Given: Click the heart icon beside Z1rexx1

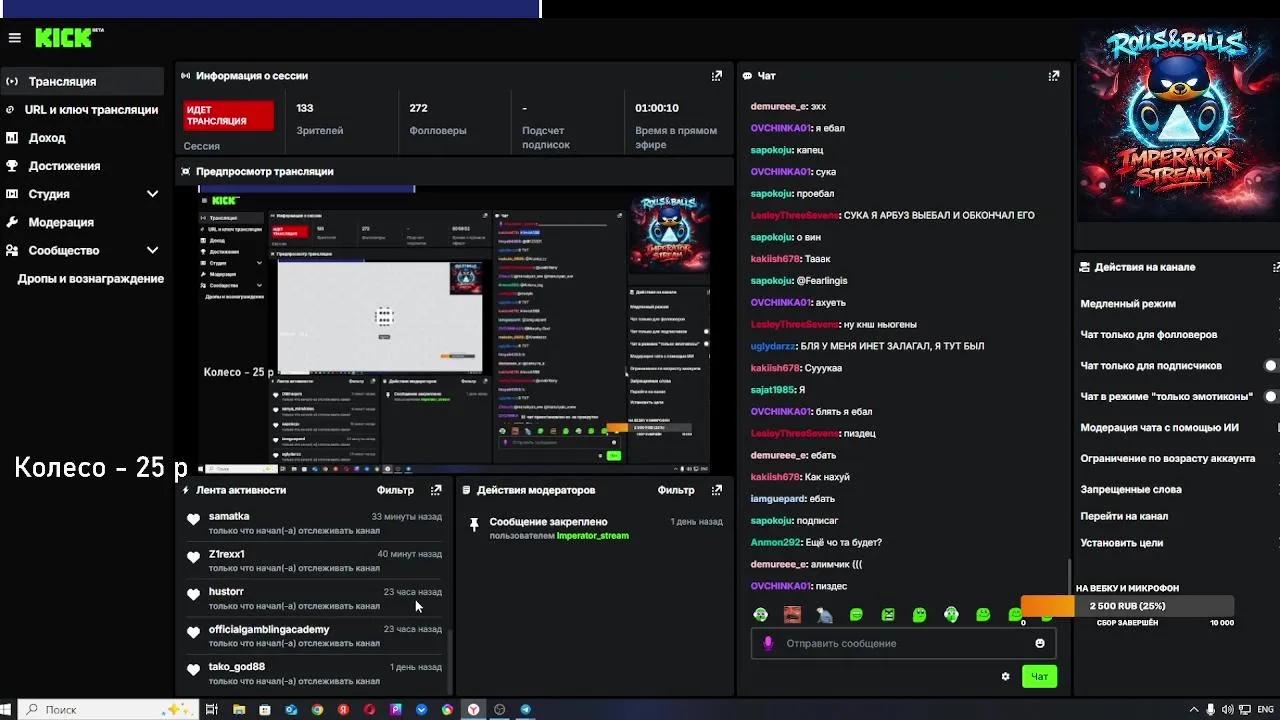Looking at the screenshot, I should 193,557.
